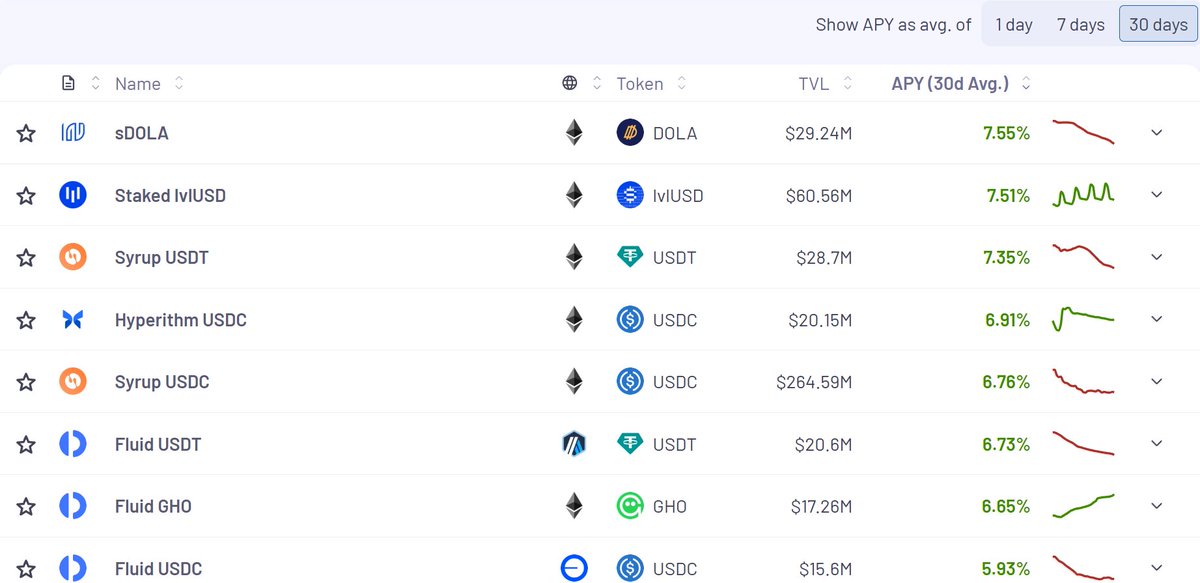Click USDT token icon in Syrup USDT row
Viewport: 1200px width, 583px height.
pyautogui.click(x=630, y=257)
